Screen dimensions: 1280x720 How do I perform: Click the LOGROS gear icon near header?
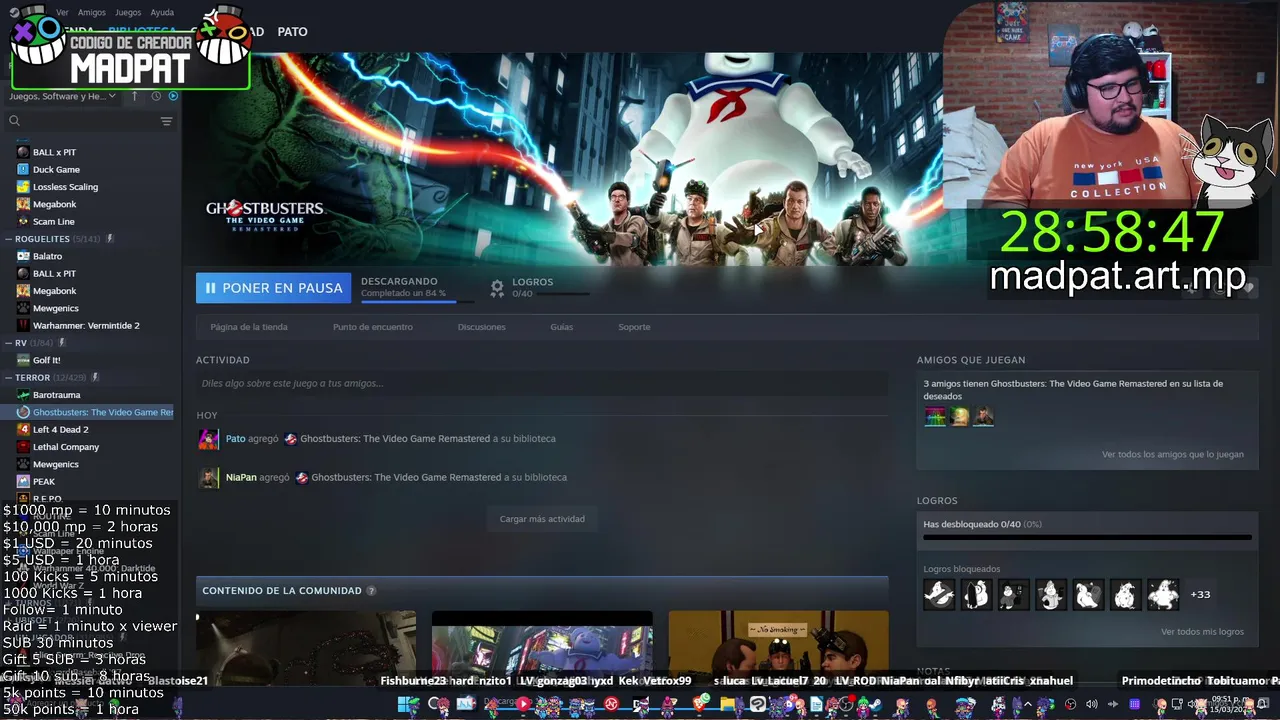pos(497,288)
